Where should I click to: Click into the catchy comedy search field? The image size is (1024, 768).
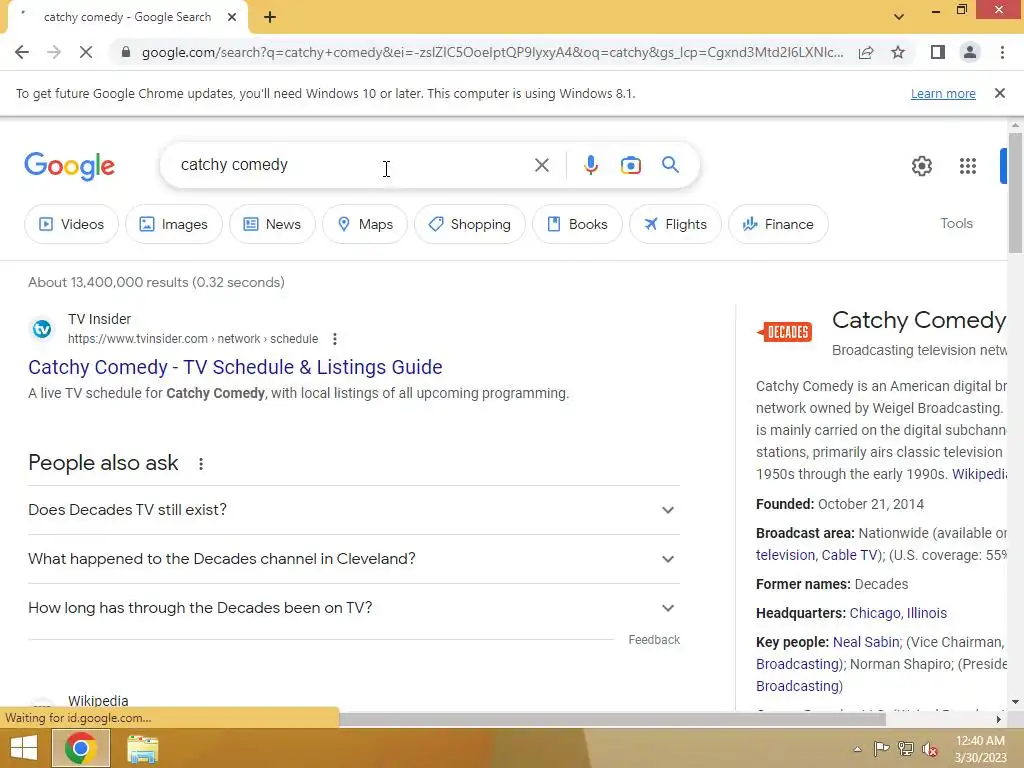(x=353, y=165)
